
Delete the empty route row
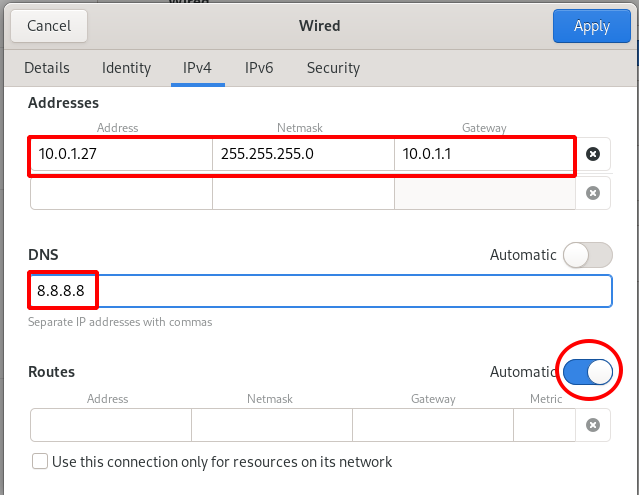click(593, 425)
